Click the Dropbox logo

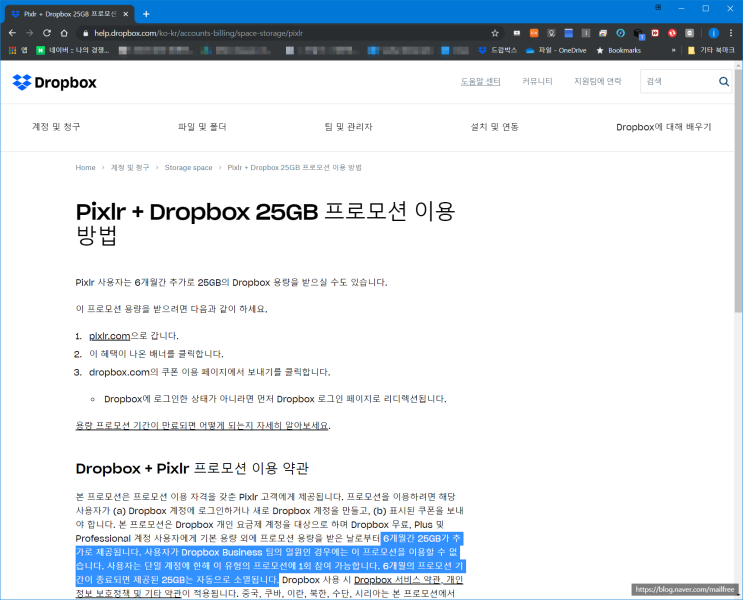coord(54,82)
